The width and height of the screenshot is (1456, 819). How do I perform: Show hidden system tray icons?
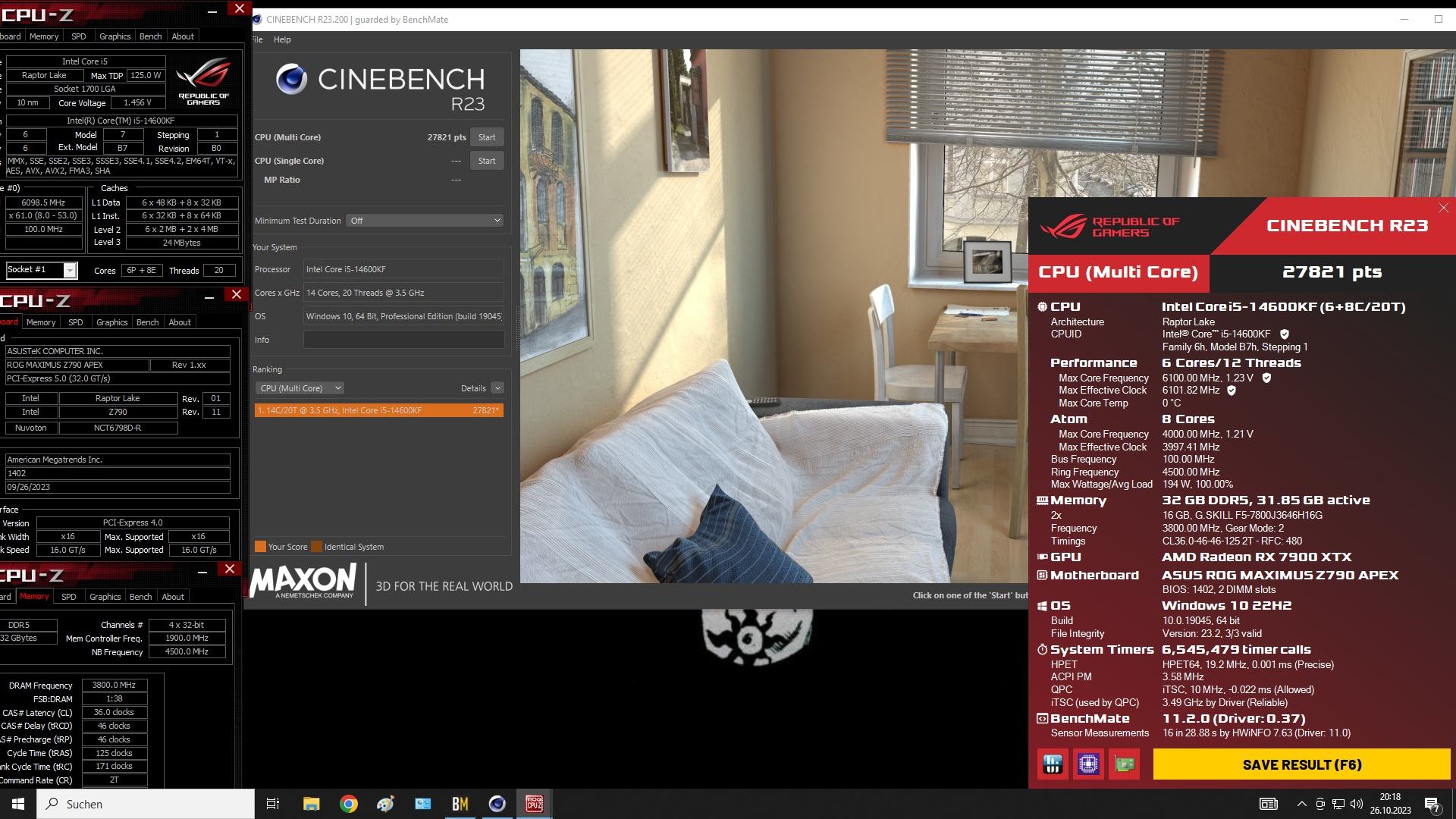[x=1301, y=804]
